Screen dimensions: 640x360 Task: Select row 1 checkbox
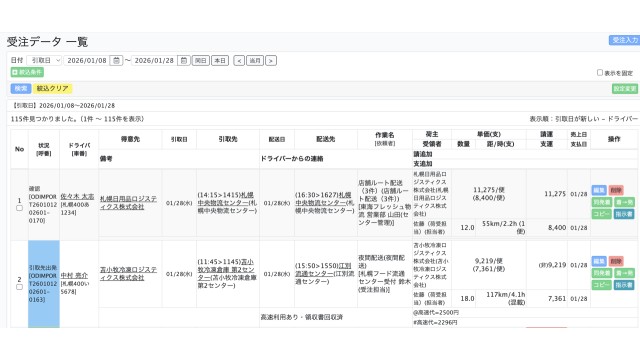click(x=19, y=208)
